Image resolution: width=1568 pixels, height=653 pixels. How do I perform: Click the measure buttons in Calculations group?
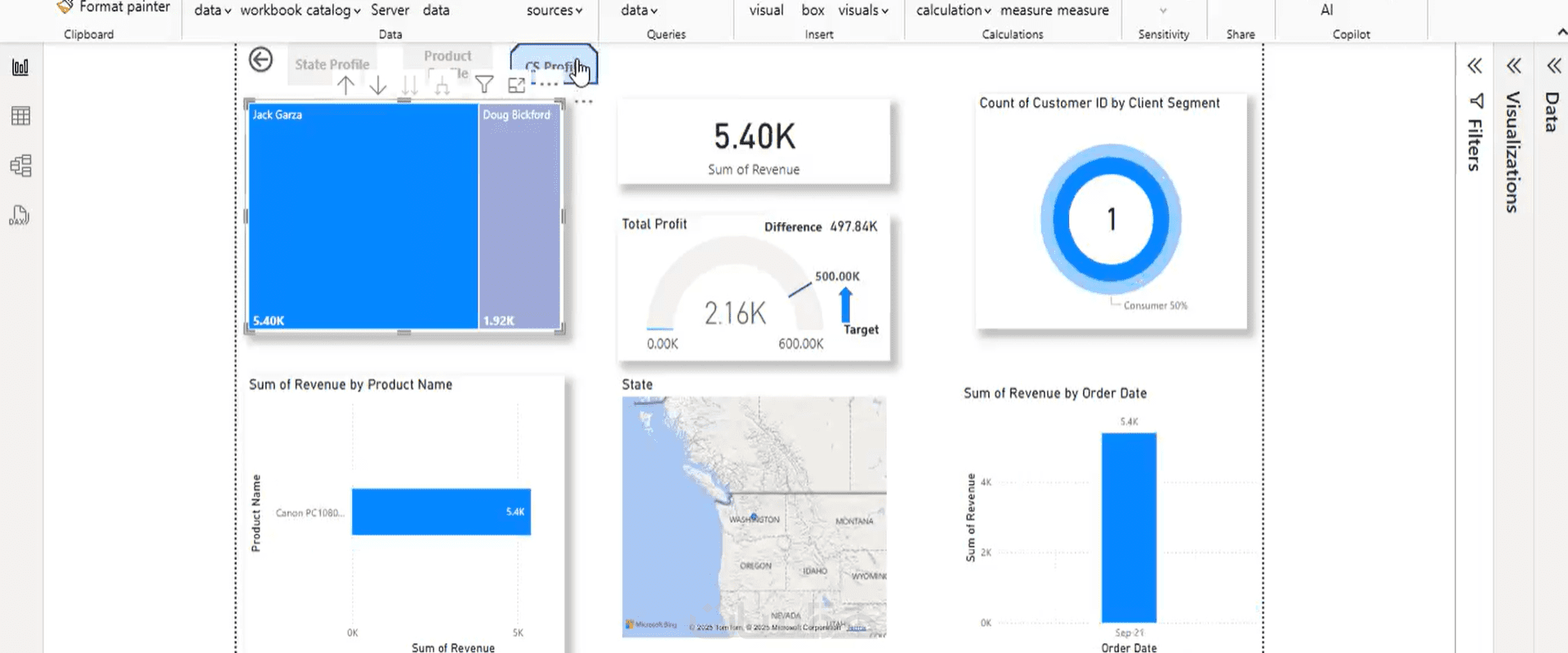coord(1054,11)
